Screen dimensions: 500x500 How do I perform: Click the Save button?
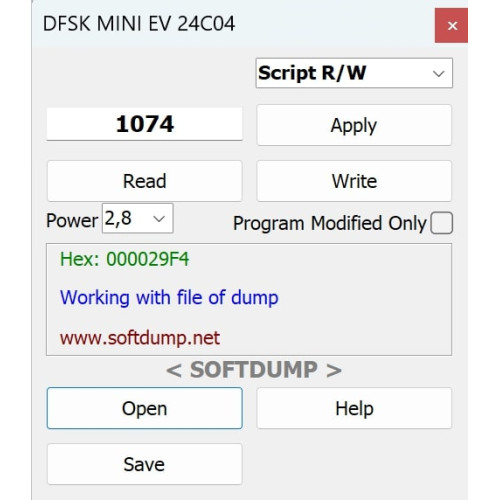click(x=144, y=464)
